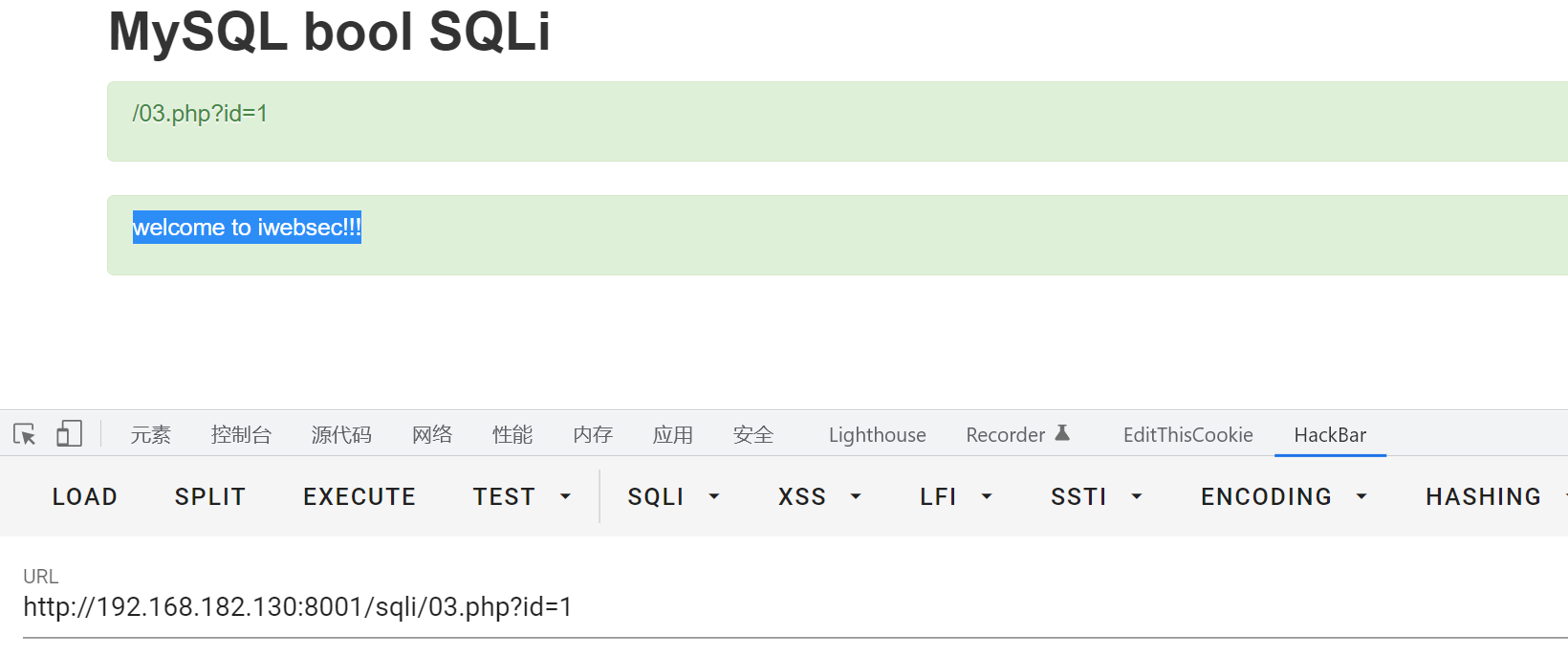Switch to the 网络 tab
The image size is (1568, 657).
[431, 433]
